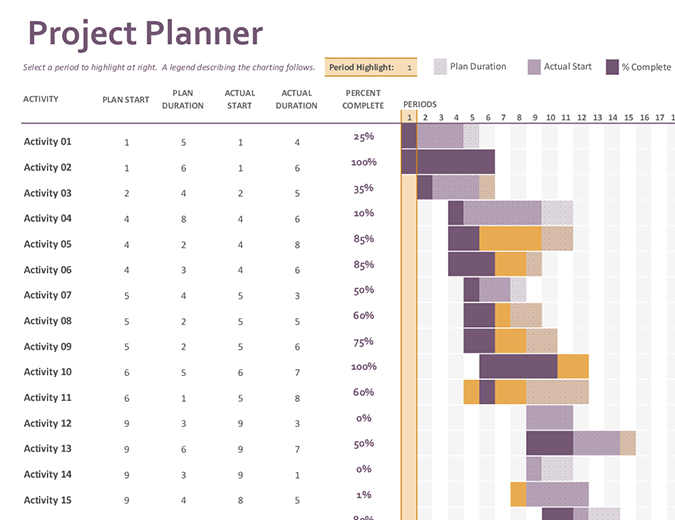Click the Activity 02 dark purple Gantt bar
The height and width of the screenshot is (520, 675).
455,162
